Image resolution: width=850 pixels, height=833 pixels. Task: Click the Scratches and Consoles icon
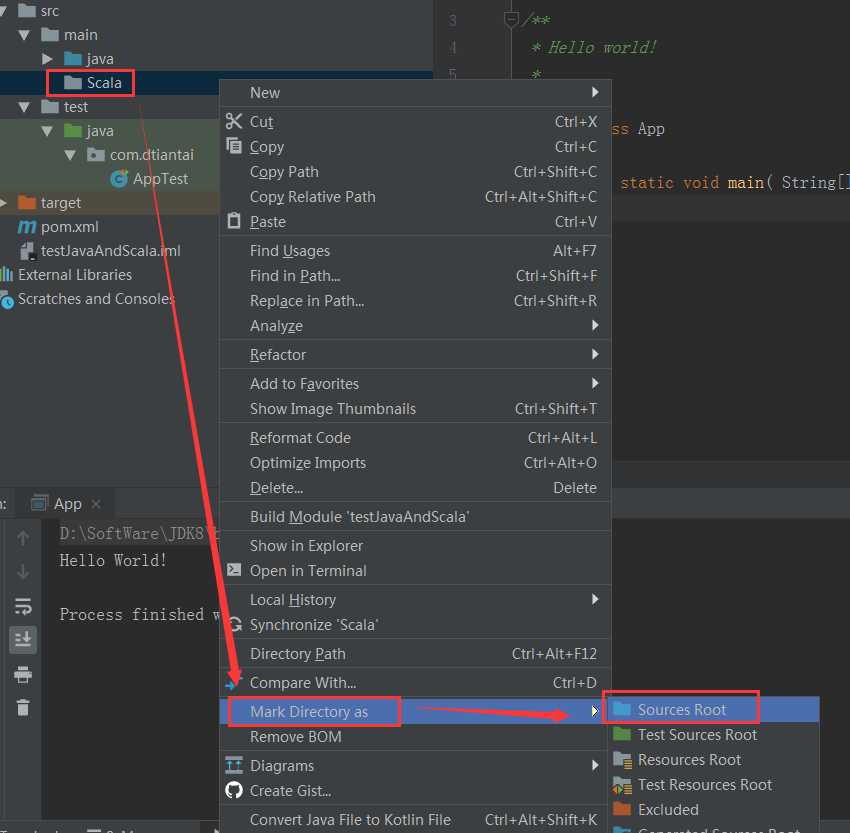(7, 299)
